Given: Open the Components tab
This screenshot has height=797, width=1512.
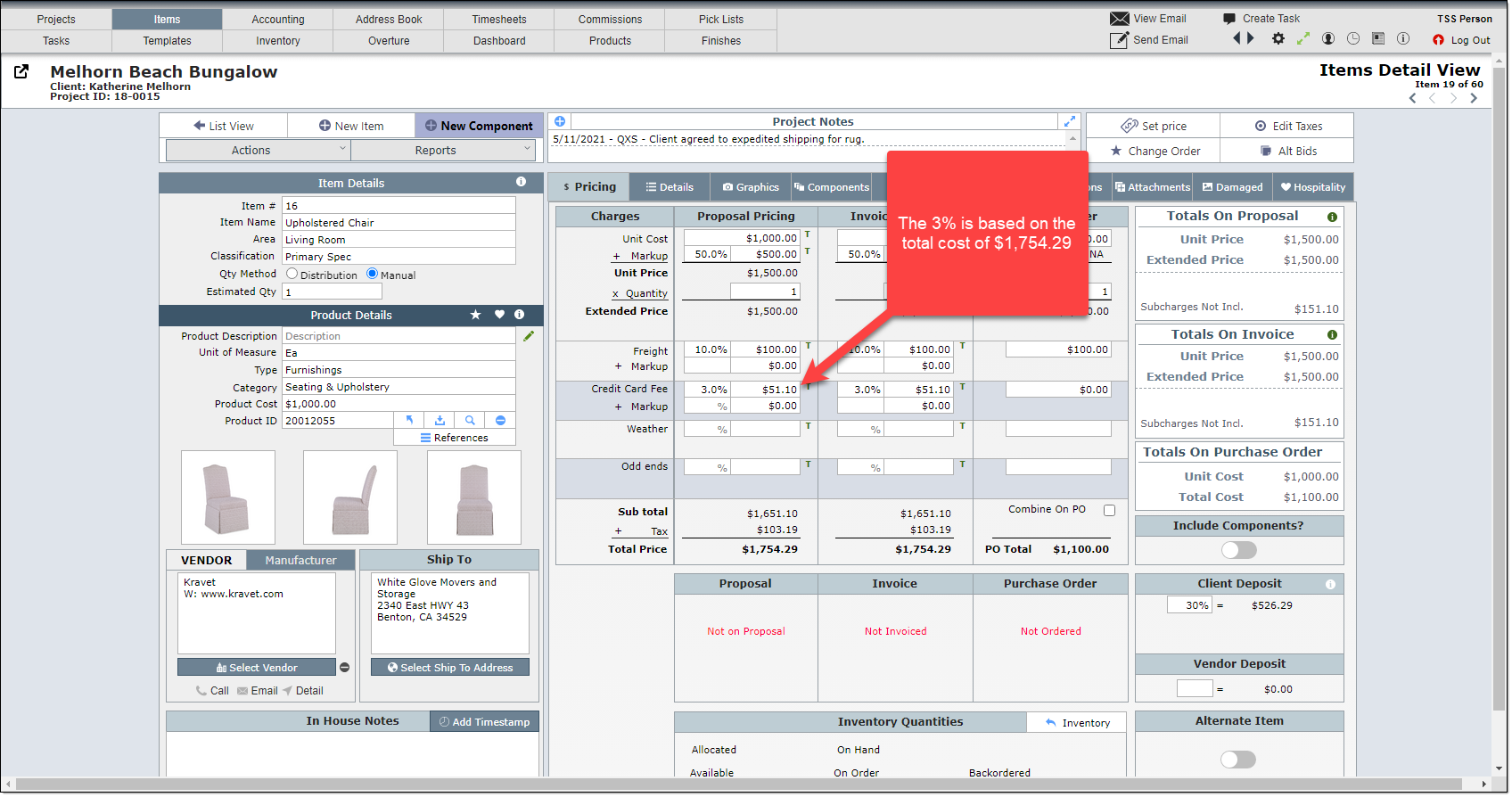Looking at the screenshot, I should pyautogui.click(x=831, y=187).
